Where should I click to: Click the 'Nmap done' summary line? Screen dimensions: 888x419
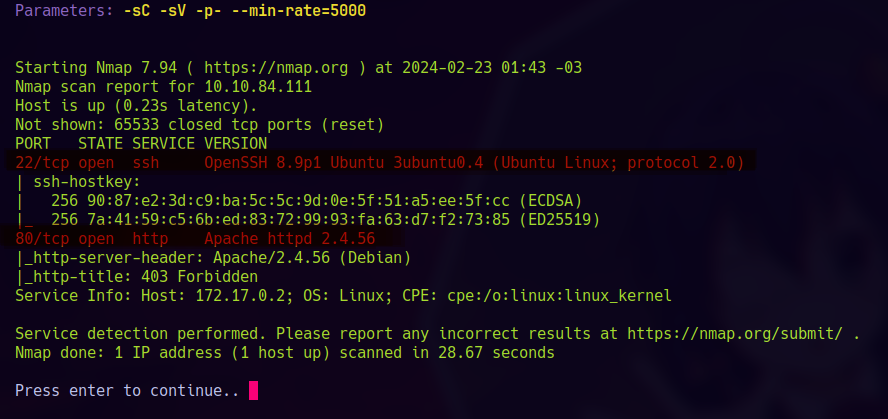click(285, 353)
